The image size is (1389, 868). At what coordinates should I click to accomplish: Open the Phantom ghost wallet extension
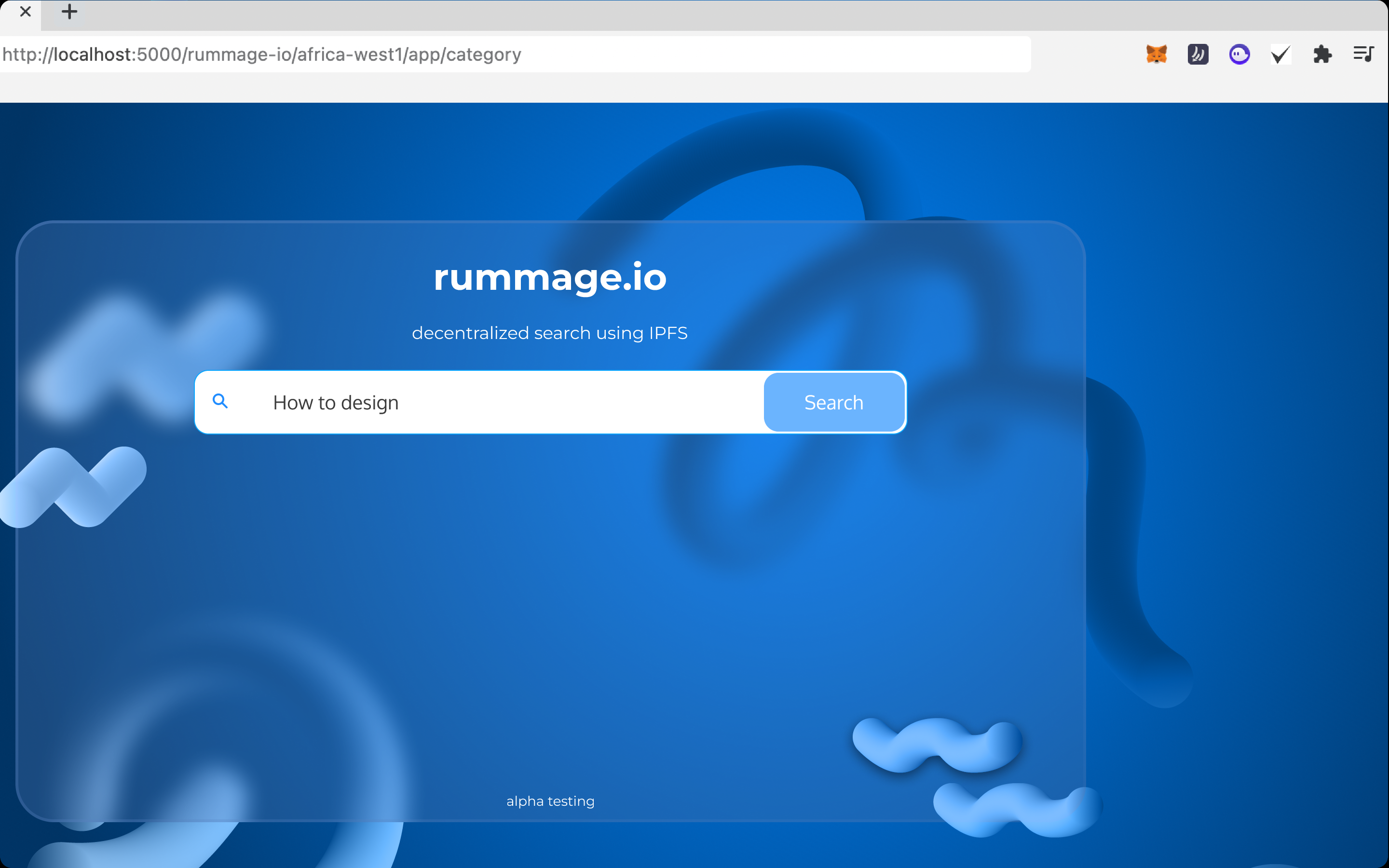point(1239,54)
